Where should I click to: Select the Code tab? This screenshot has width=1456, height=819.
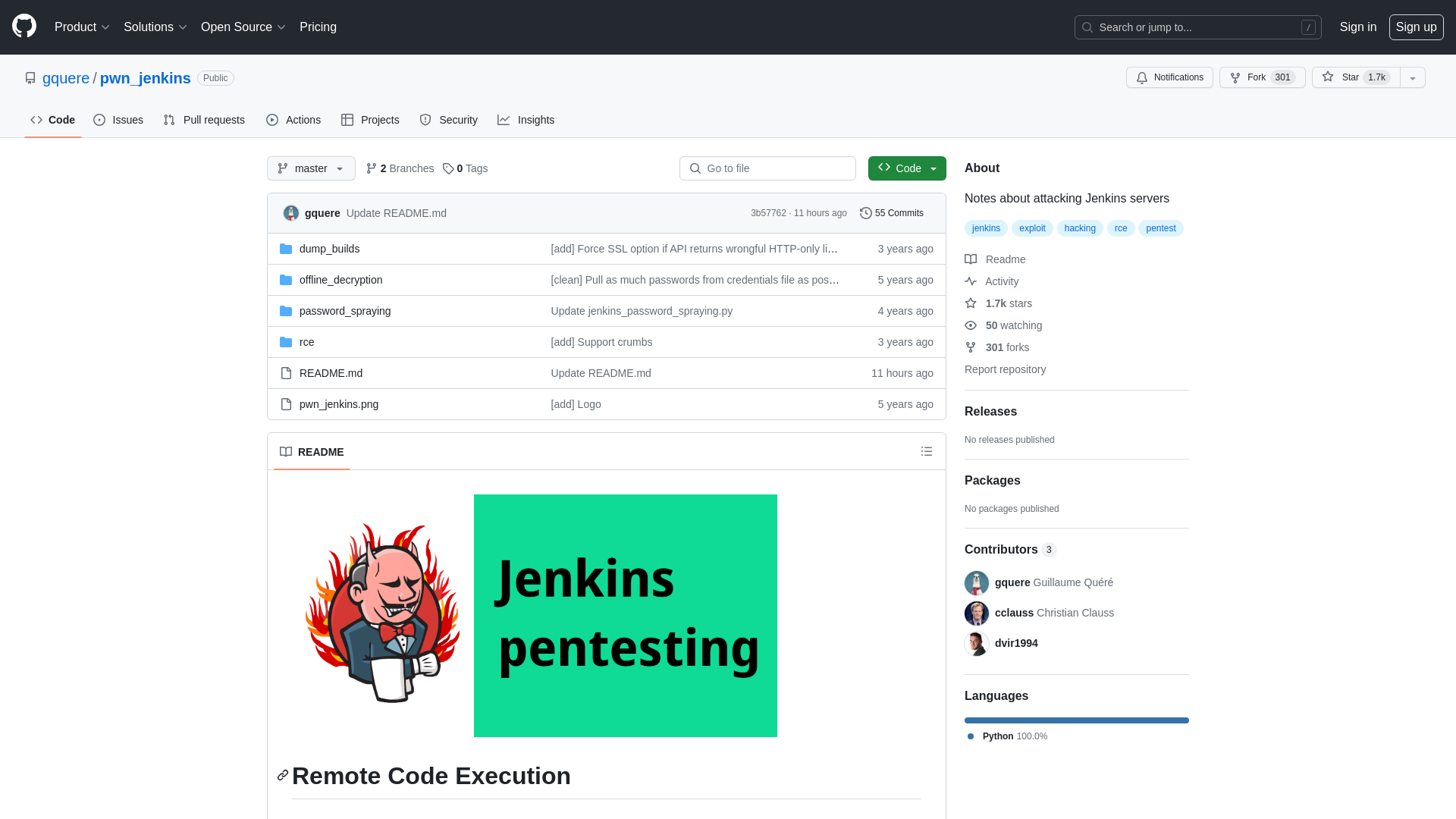tap(53, 120)
